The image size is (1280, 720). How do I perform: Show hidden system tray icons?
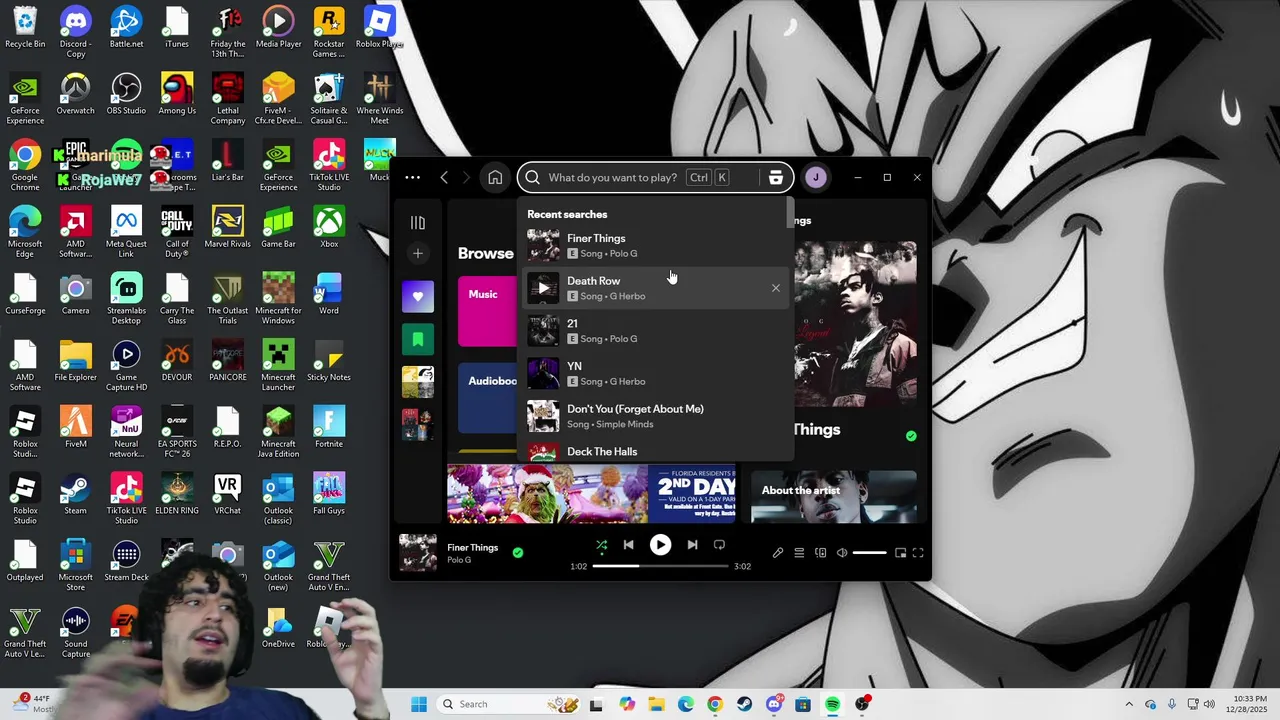pyautogui.click(x=1129, y=704)
